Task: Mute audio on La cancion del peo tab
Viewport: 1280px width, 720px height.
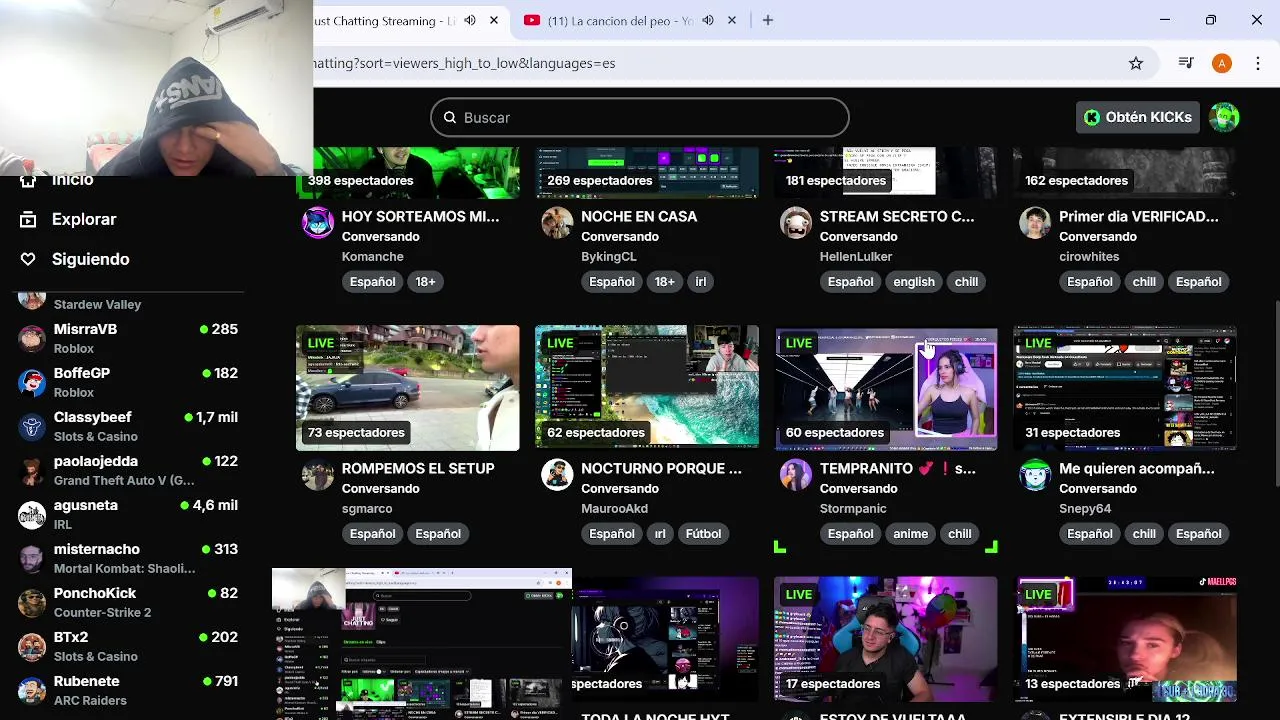Action: (x=708, y=20)
